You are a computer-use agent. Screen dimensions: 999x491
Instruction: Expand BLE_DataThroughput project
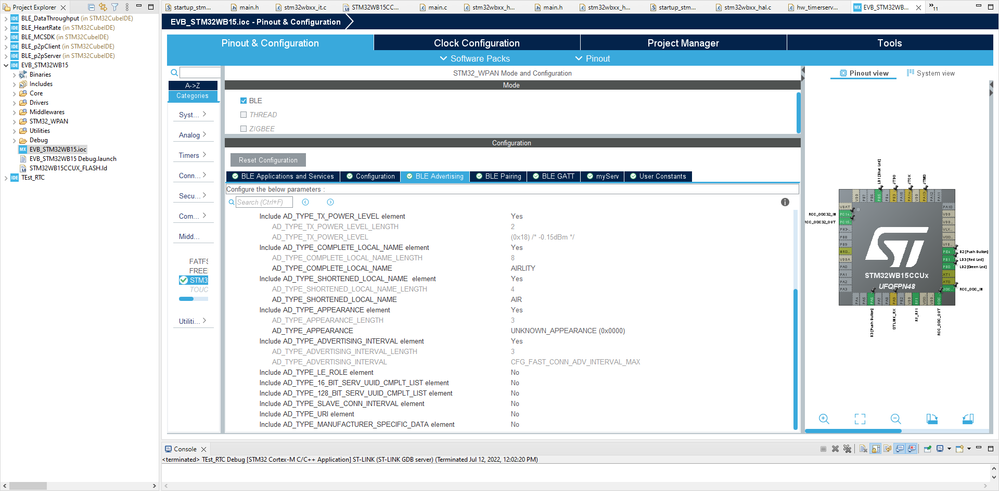tap(6, 18)
